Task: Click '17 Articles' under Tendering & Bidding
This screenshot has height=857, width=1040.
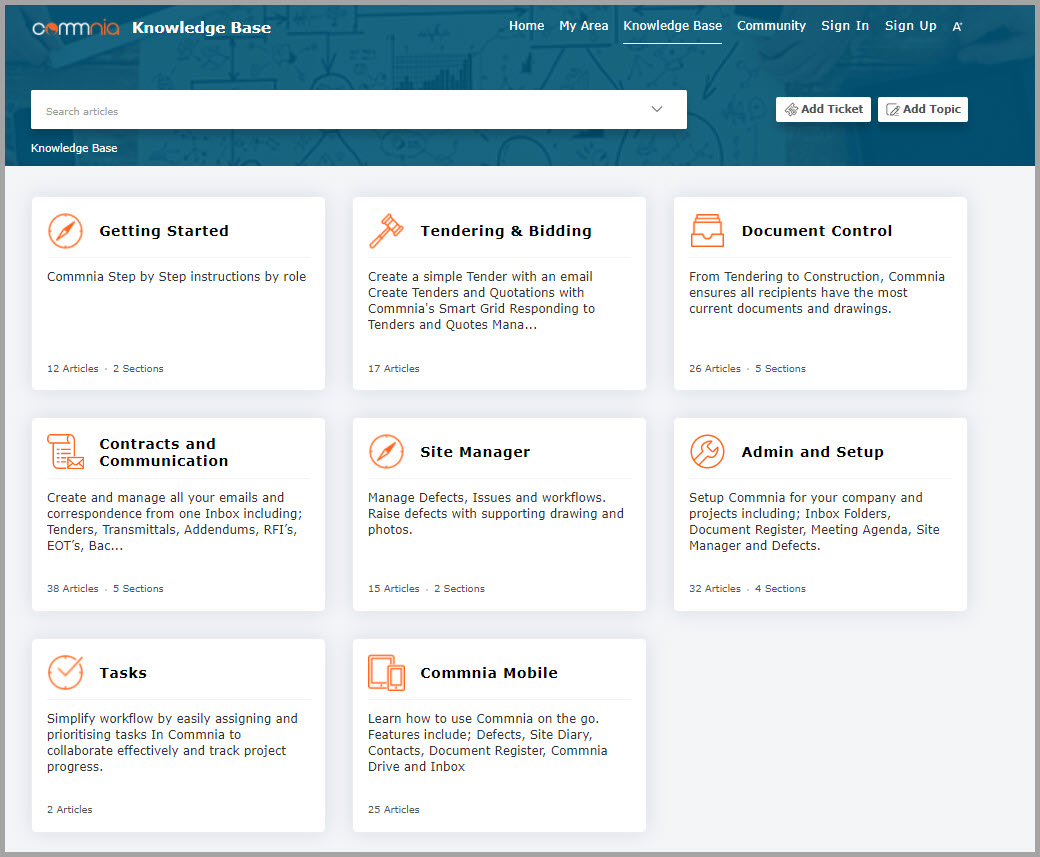Action: [394, 369]
